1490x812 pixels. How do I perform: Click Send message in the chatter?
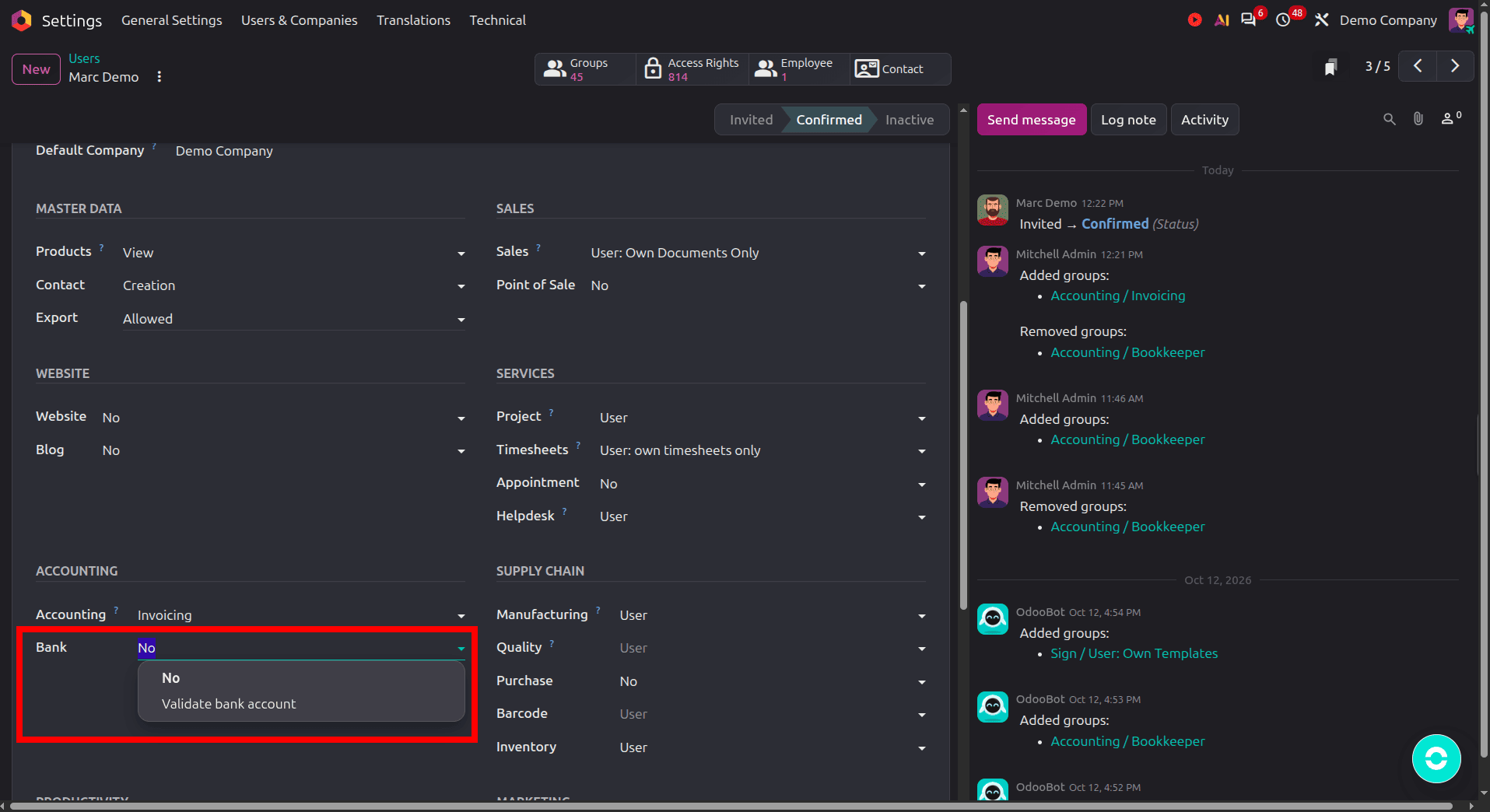[x=1032, y=120]
